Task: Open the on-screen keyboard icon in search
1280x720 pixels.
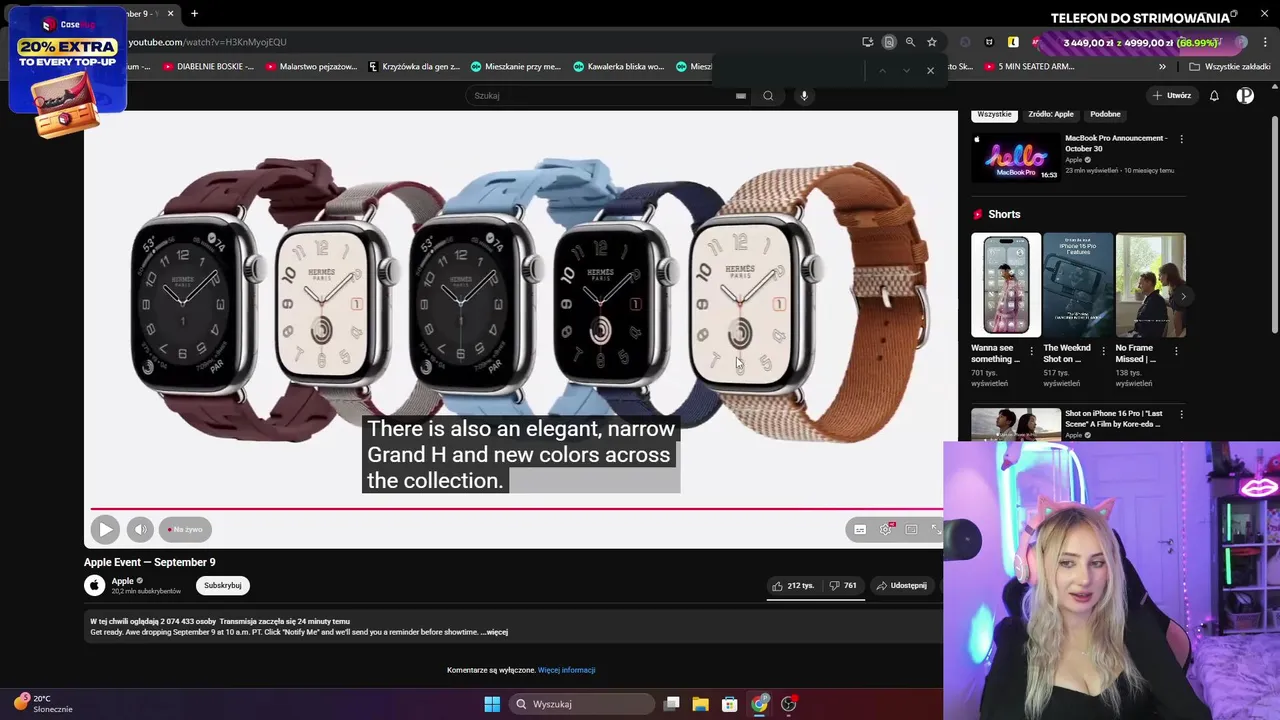Action: point(741,96)
